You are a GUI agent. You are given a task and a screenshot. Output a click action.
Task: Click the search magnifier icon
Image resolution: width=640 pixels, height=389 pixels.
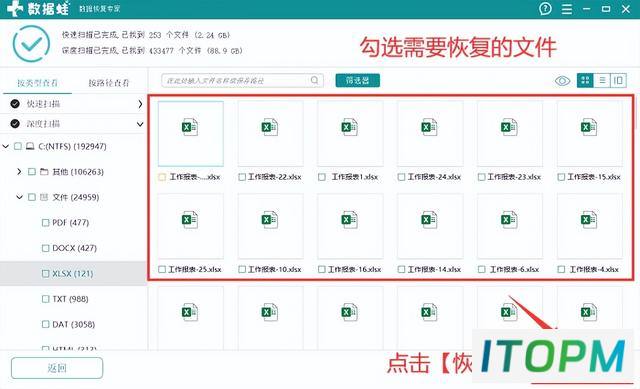pos(314,80)
